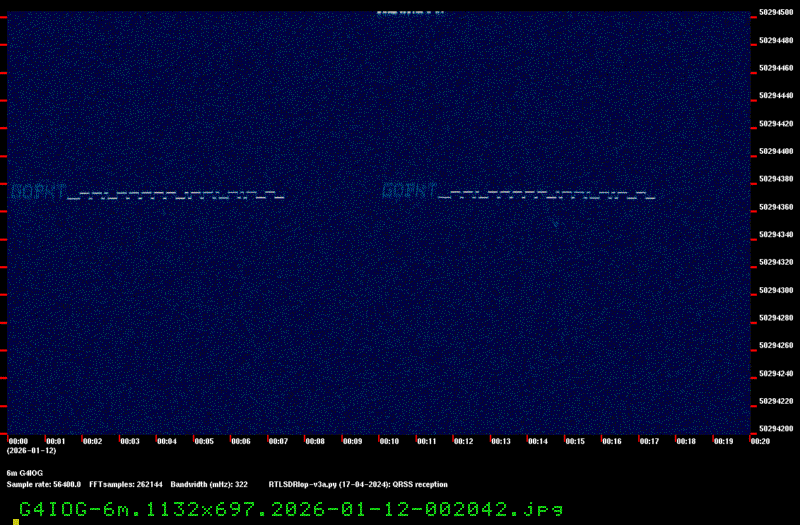This screenshot has height=525, width=800.
Task: Click the 00:00 start time marker
Action: coord(18,441)
